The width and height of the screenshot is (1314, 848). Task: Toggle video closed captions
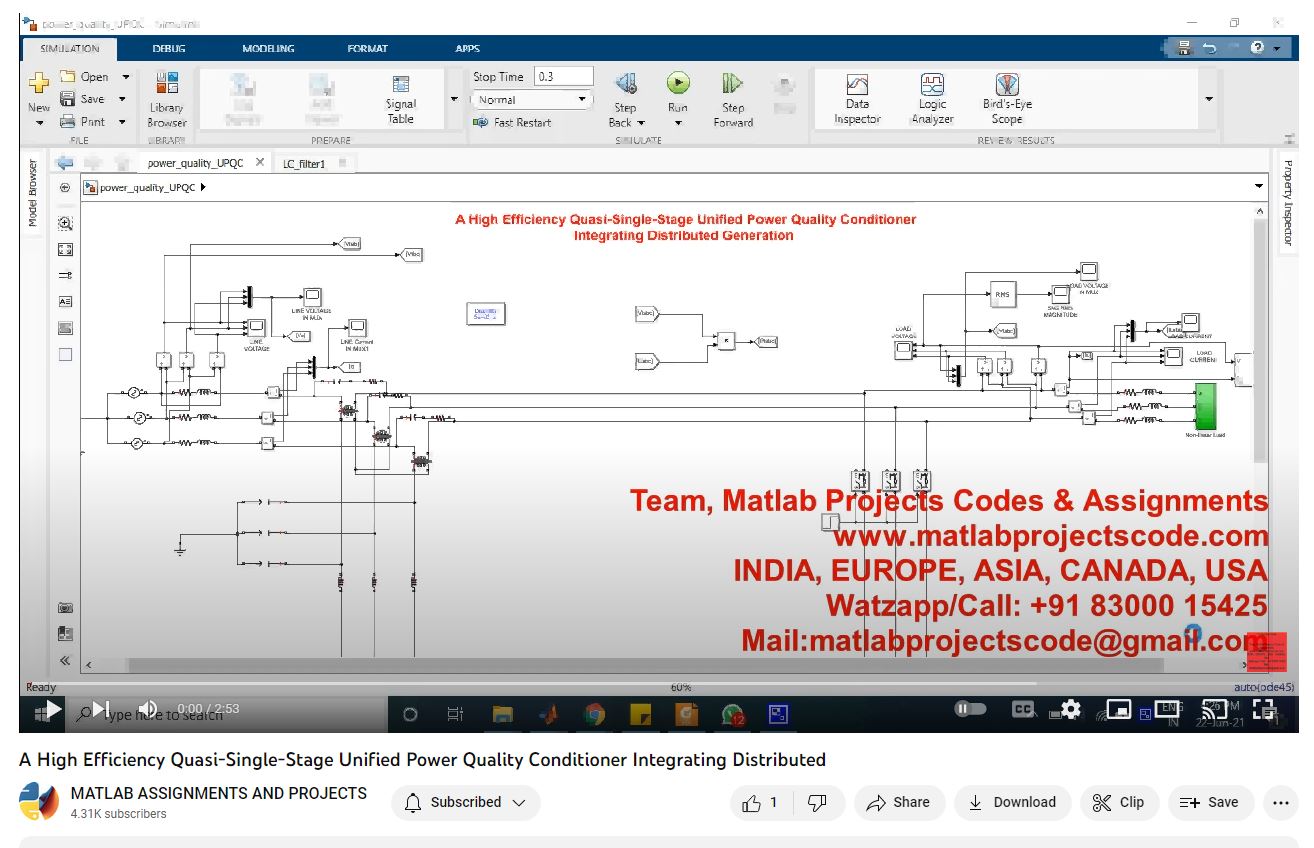tap(1022, 709)
